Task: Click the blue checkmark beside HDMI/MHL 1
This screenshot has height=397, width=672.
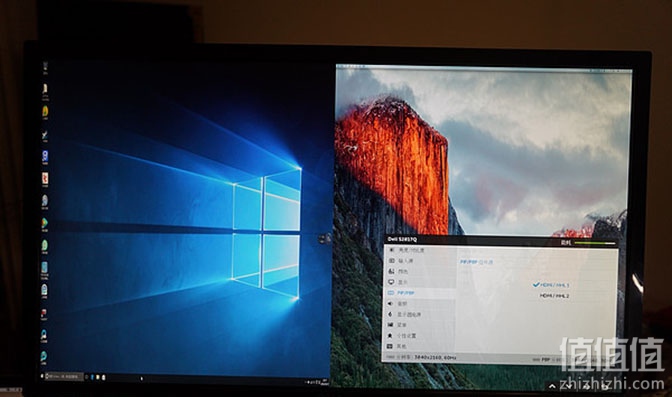Action: click(x=536, y=285)
